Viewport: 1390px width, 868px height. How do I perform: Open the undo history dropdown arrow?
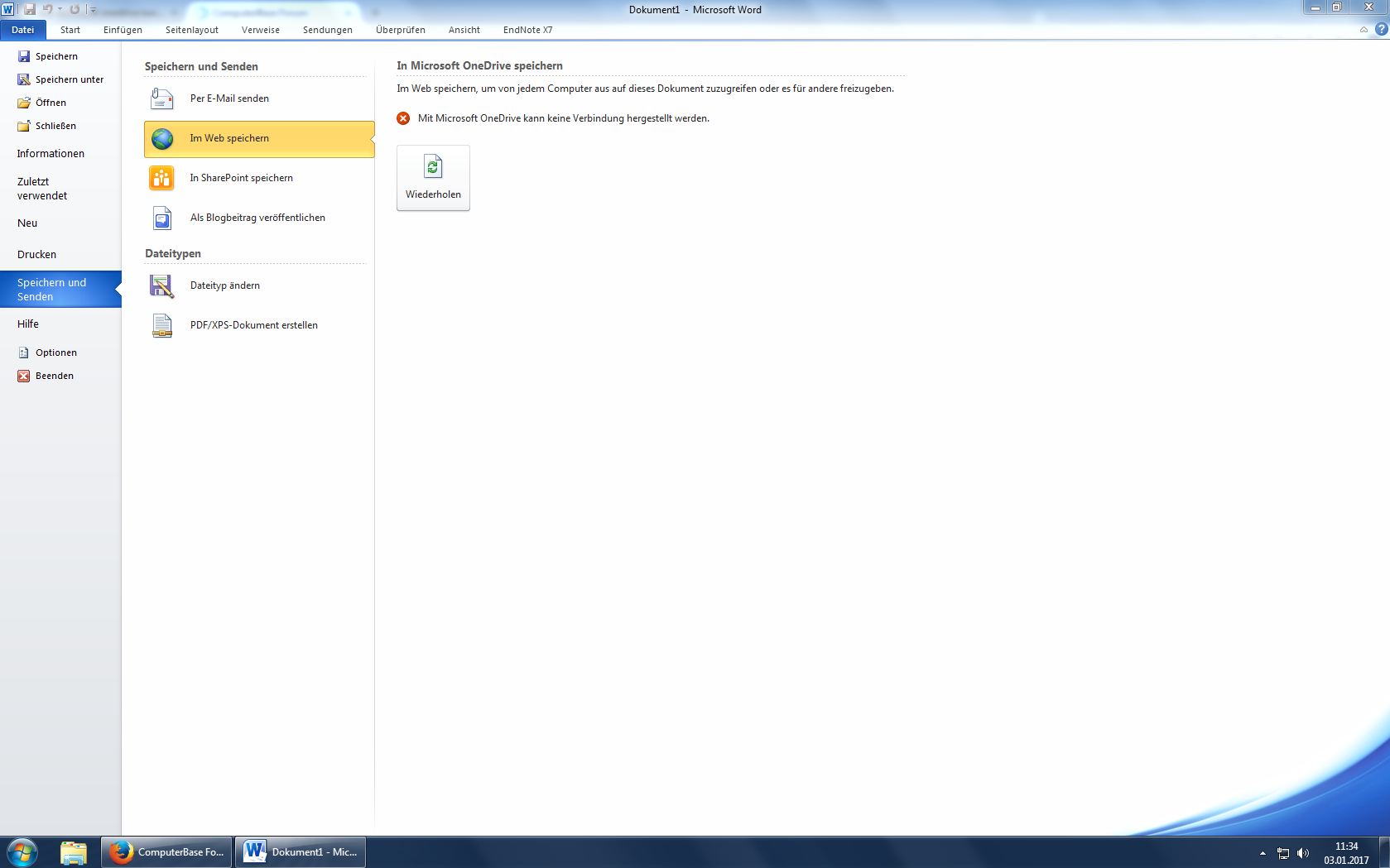[x=60, y=9]
